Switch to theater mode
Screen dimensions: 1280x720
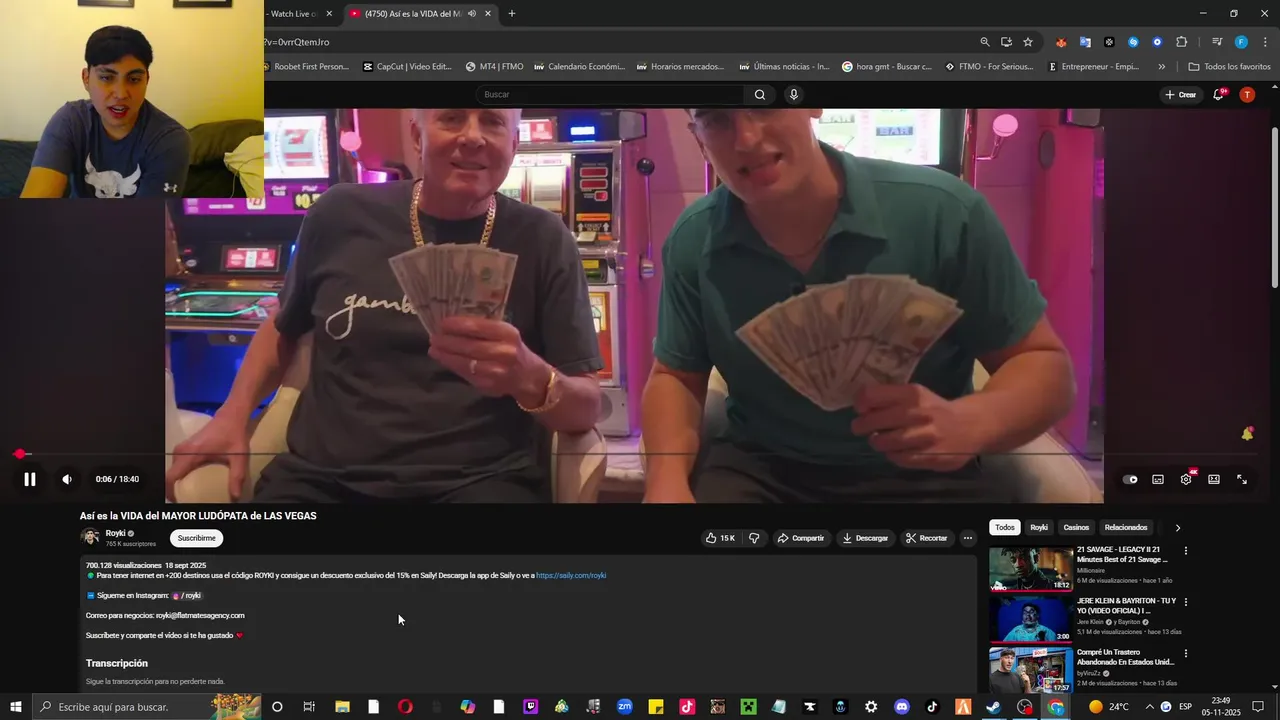pos(1214,479)
